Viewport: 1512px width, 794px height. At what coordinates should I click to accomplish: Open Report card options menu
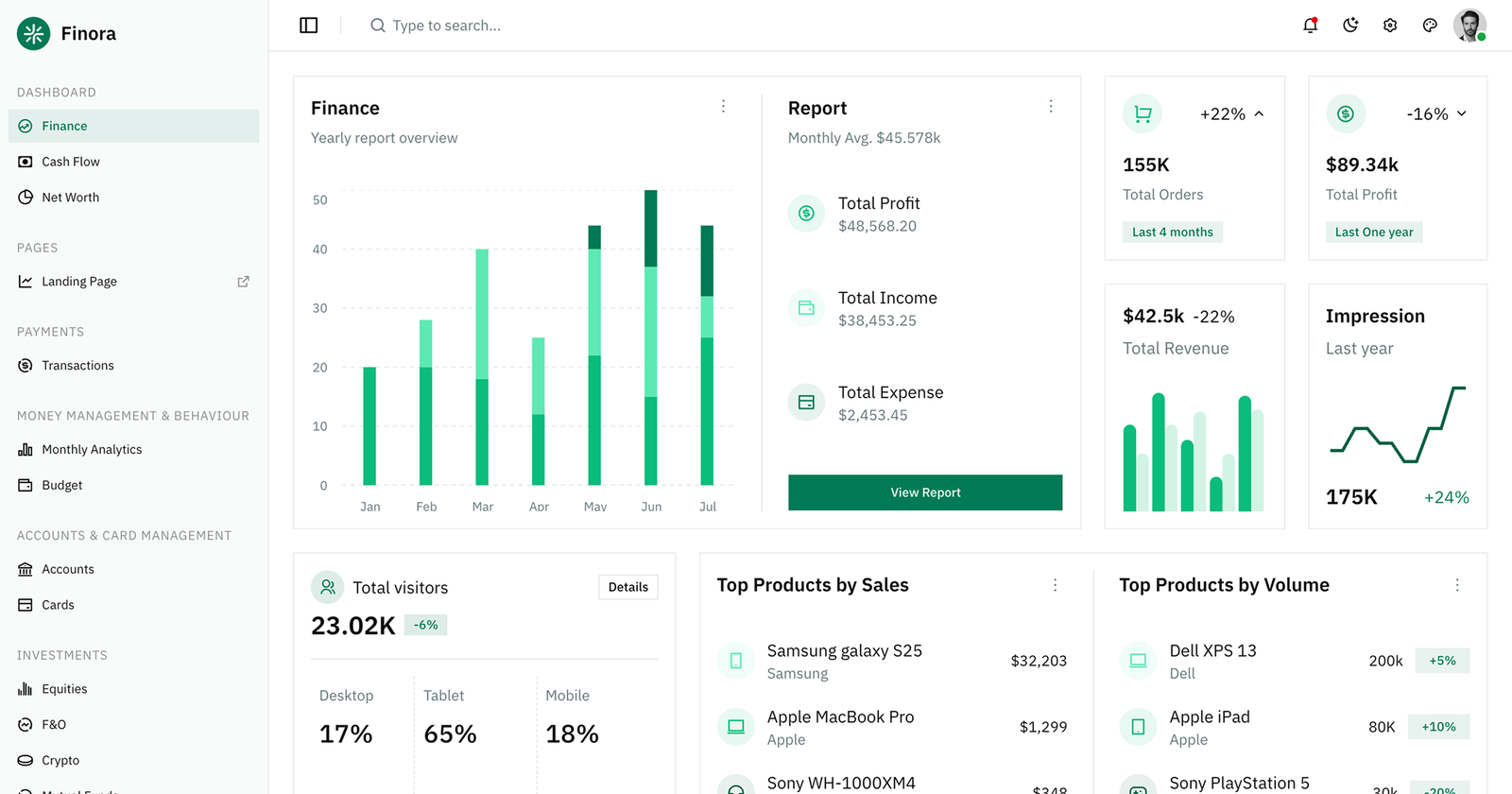click(x=1051, y=107)
